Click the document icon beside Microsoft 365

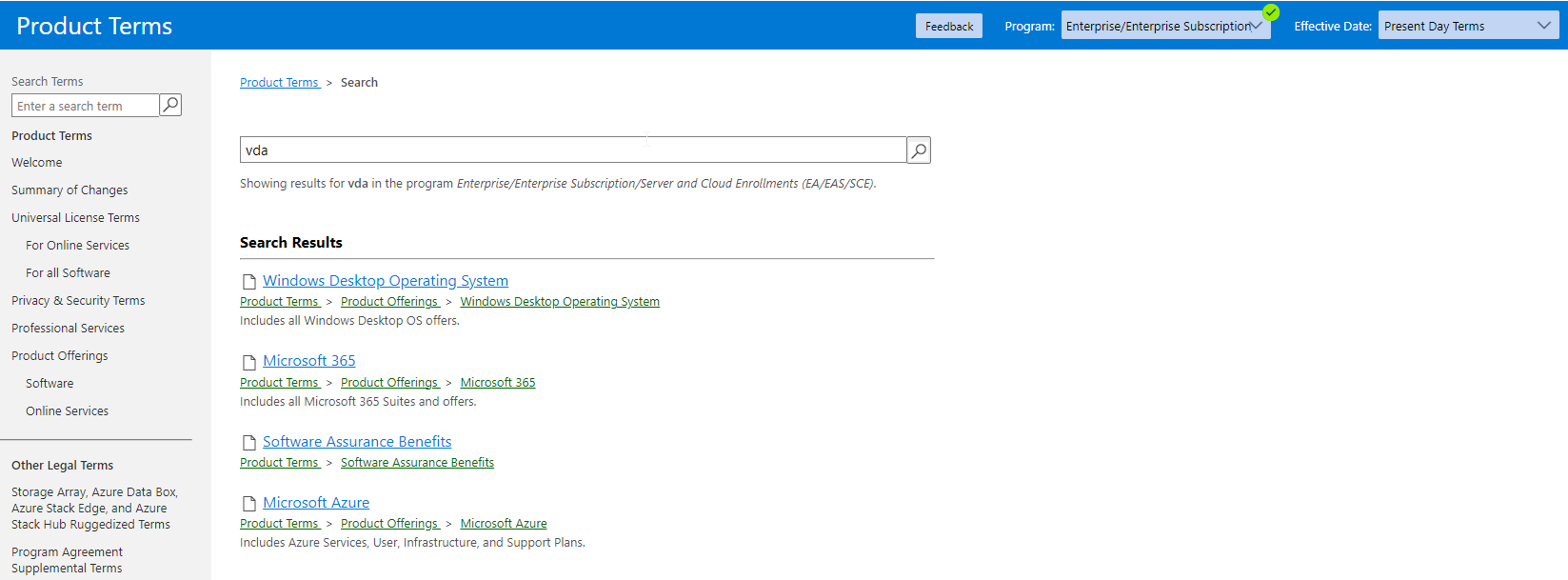249,362
